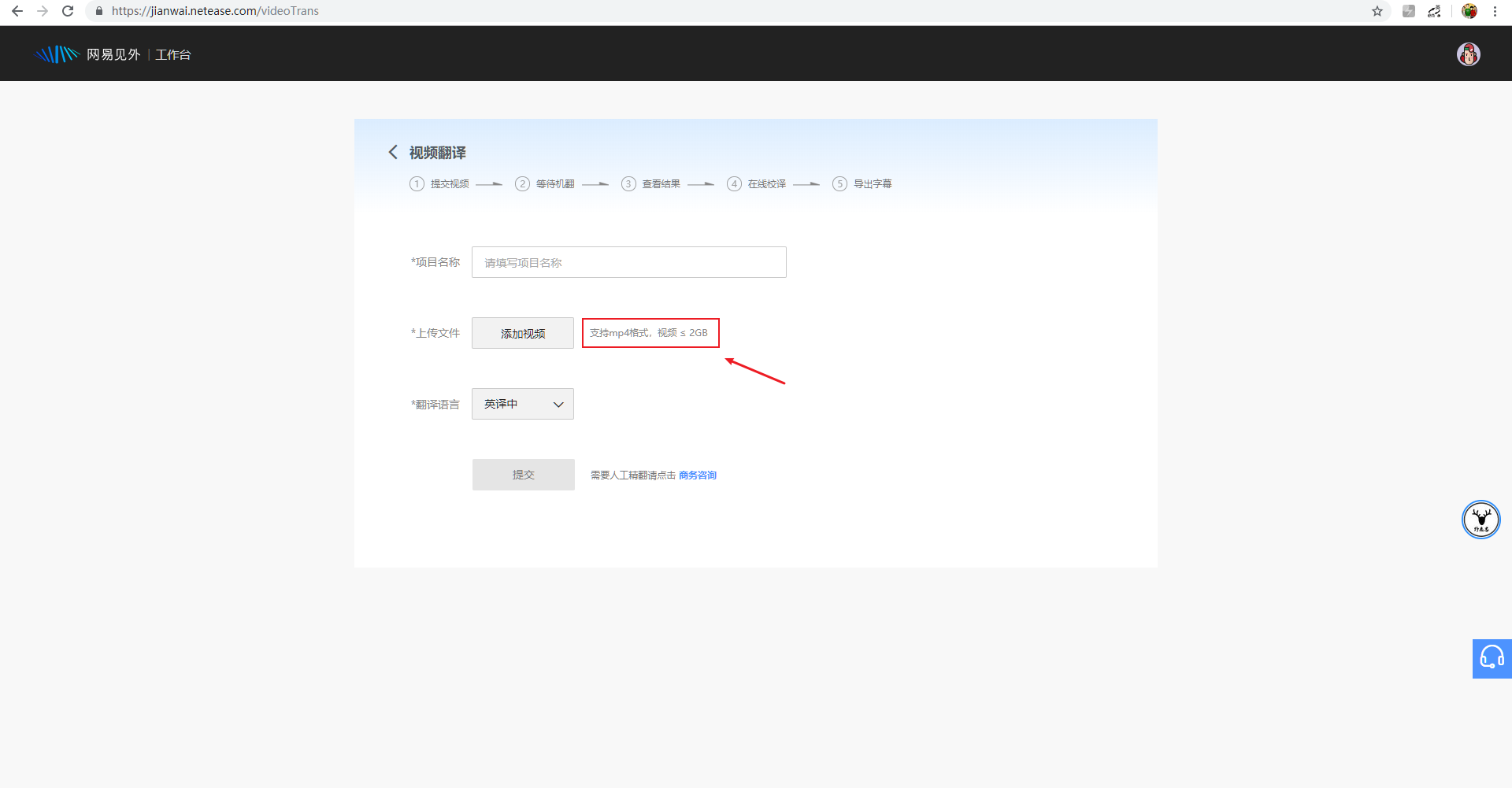Click the *项目名称 label
The image size is (1512, 788).
pos(435,262)
